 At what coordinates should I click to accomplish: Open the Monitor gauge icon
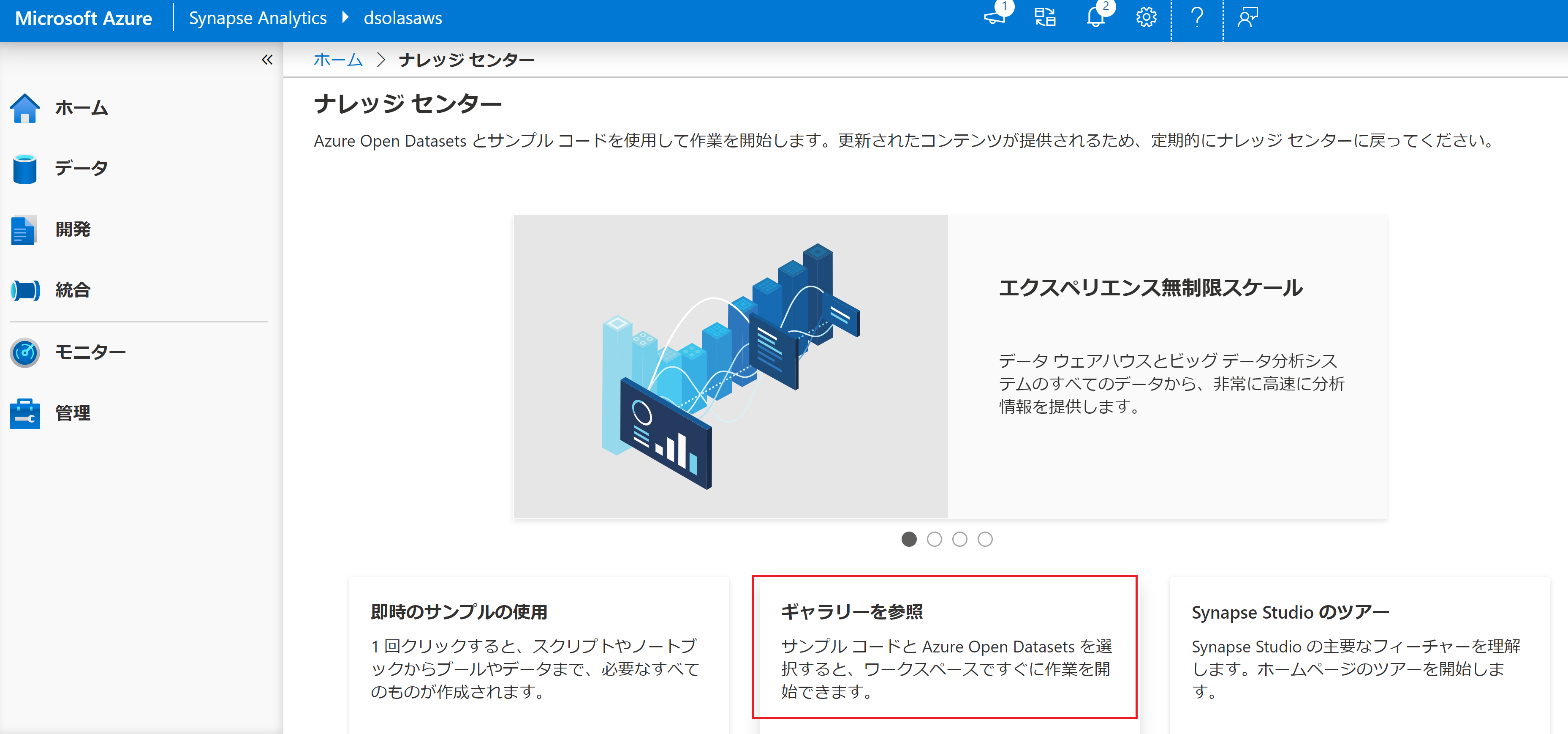click(x=25, y=352)
